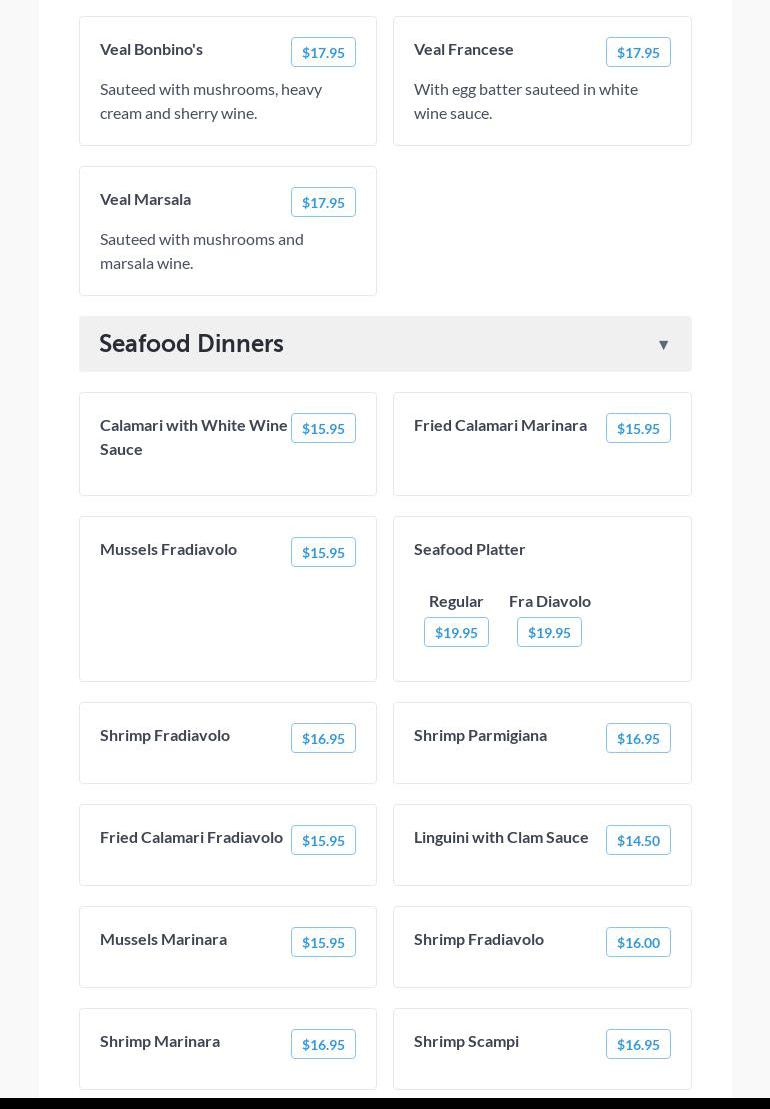Viewport: 770px width, 1109px height.
Task: Click Veal Bonbino's $17.95 price button
Action: tap(323, 53)
